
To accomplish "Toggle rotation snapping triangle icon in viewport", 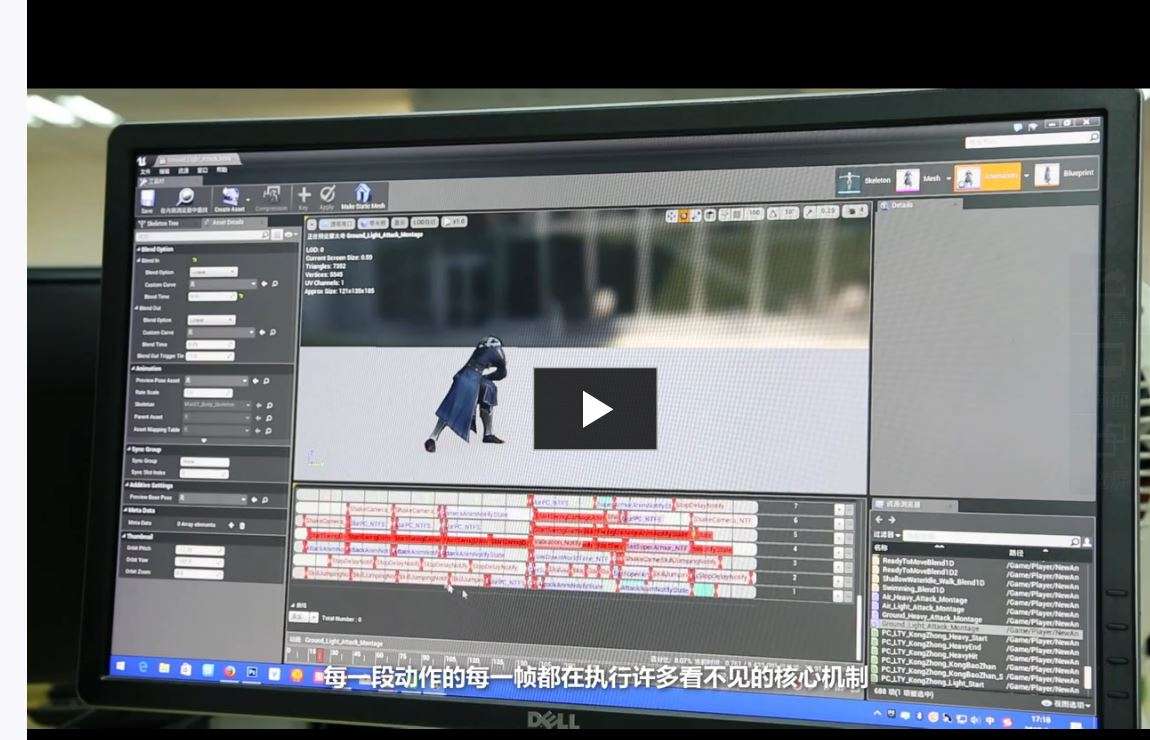I will 772,213.
